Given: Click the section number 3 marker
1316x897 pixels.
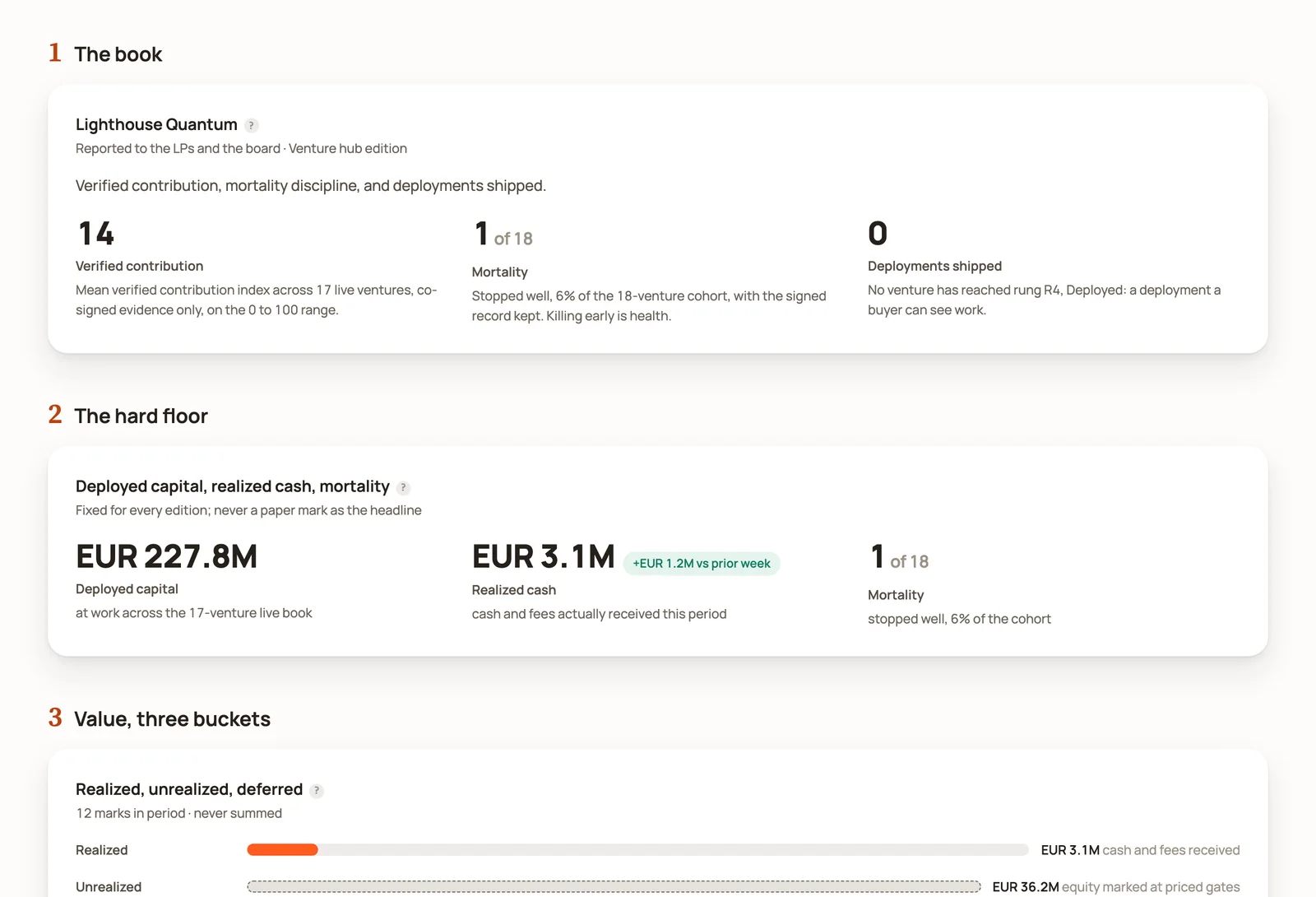Looking at the screenshot, I should pyautogui.click(x=55, y=718).
